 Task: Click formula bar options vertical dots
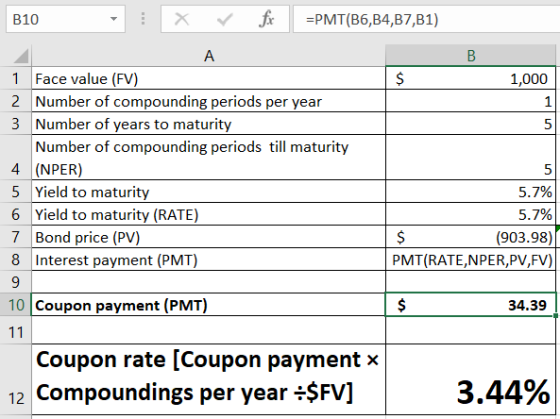[x=143, y=19]
